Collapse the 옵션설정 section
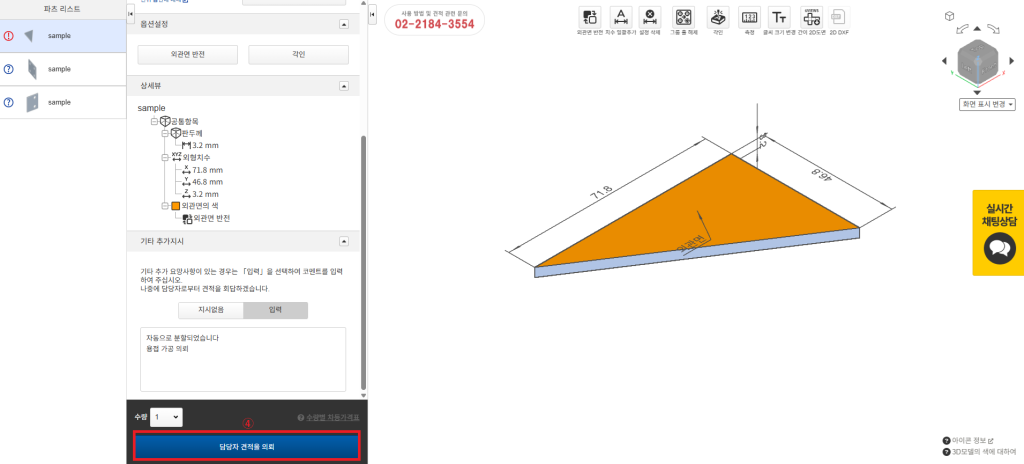 (x=344, y=22)
